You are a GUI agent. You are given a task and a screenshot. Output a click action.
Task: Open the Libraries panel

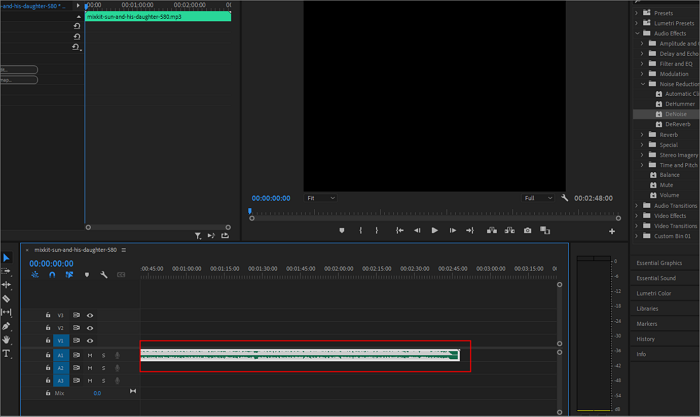pos(647,309)
